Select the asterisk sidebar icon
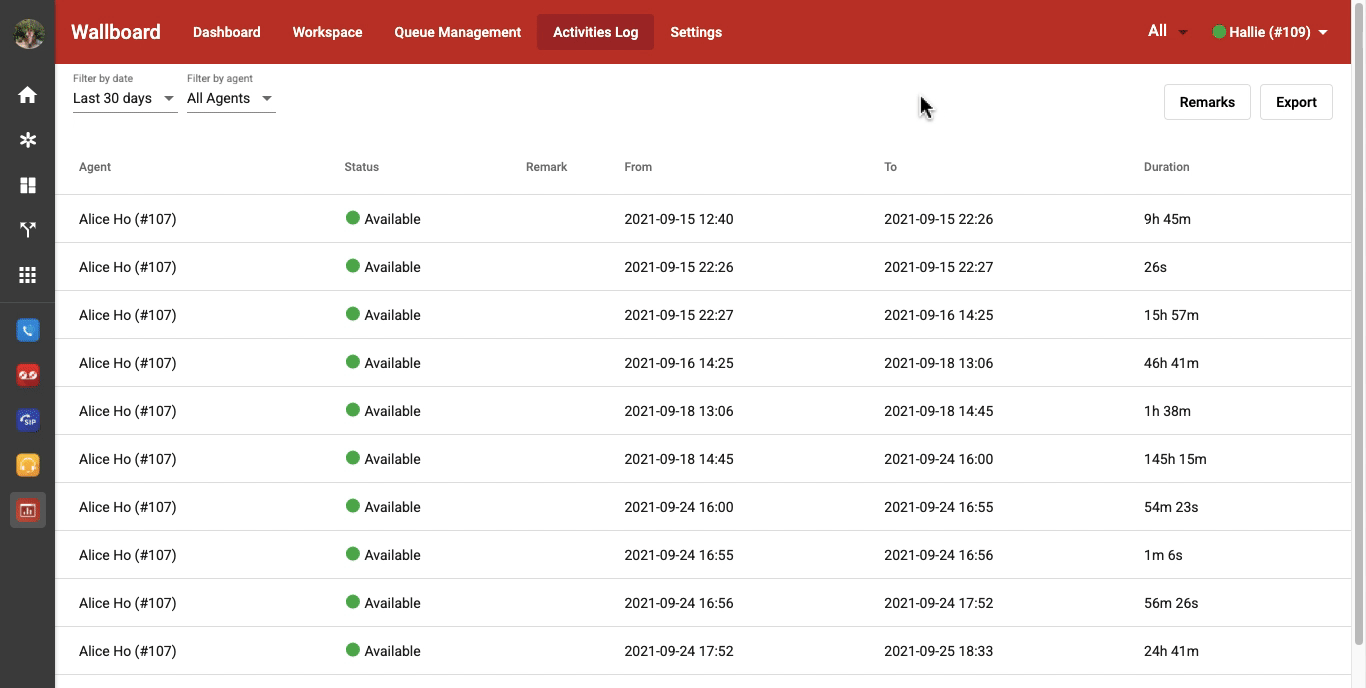Viewport: 1366px width, 688px height. [x=27, y=140]
